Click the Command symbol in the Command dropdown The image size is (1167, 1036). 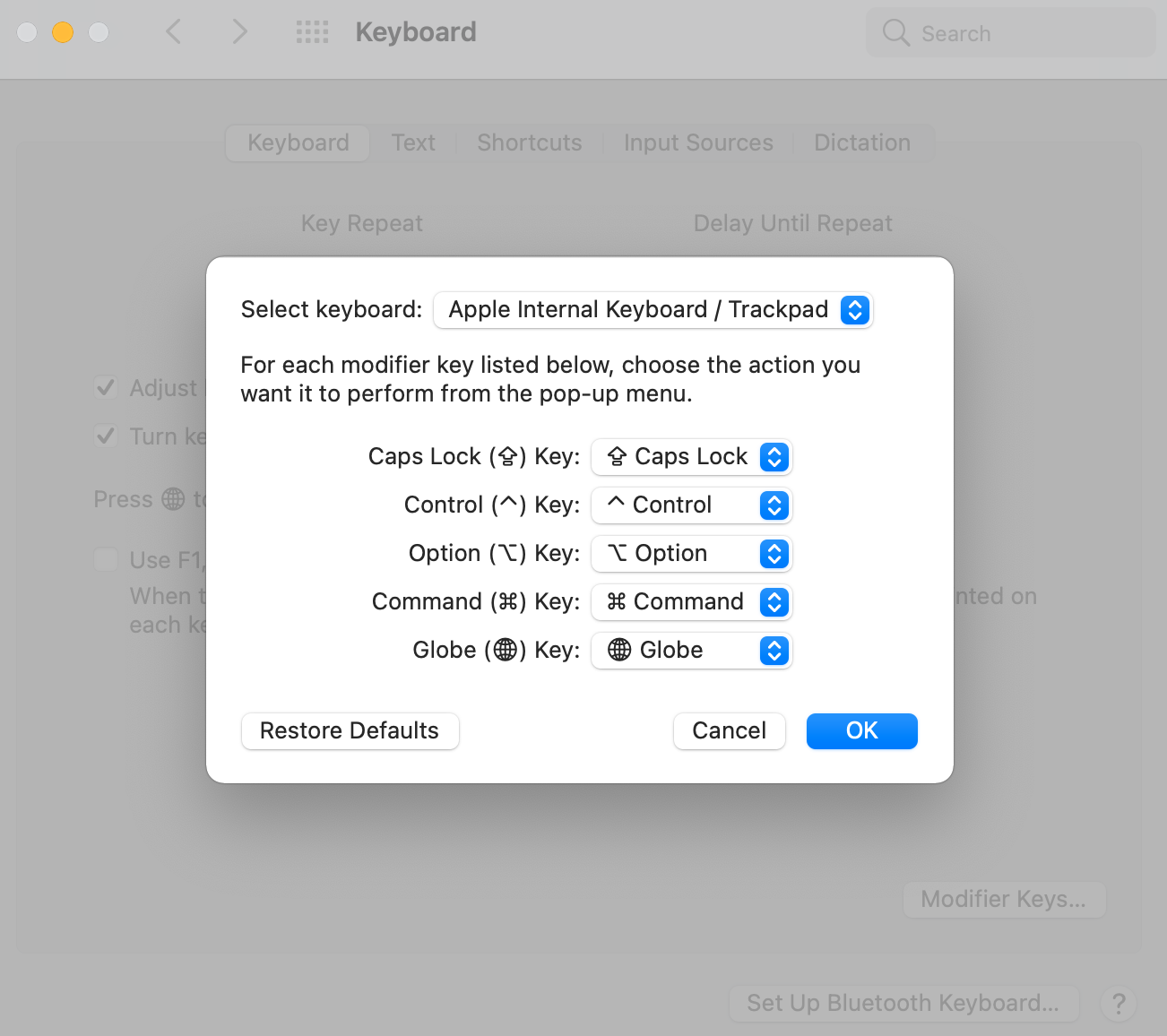tap(616, 601)
